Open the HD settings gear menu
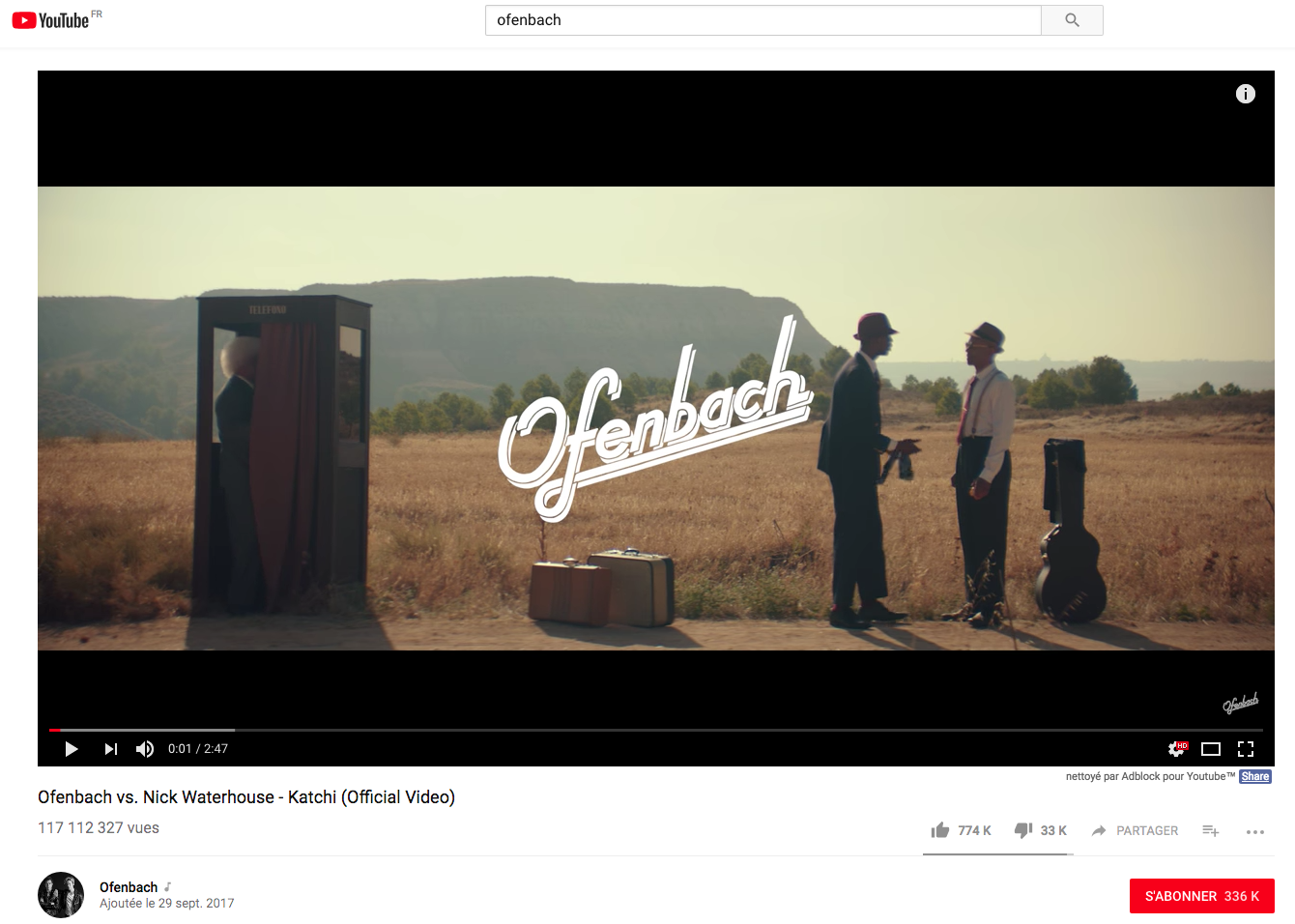1295x924 pixels. click(x=1177, y=749)
